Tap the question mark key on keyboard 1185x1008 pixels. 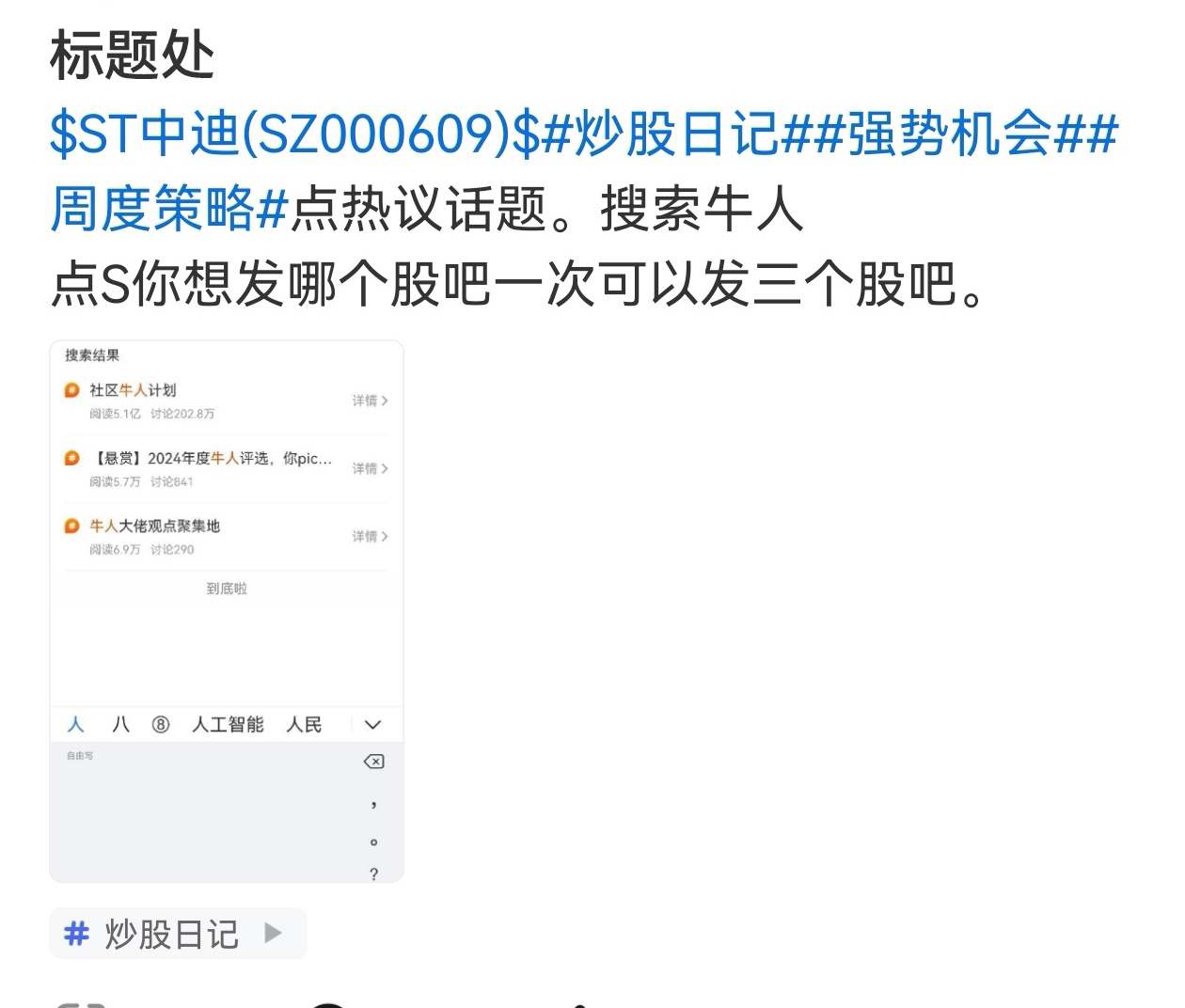(373, 874)
